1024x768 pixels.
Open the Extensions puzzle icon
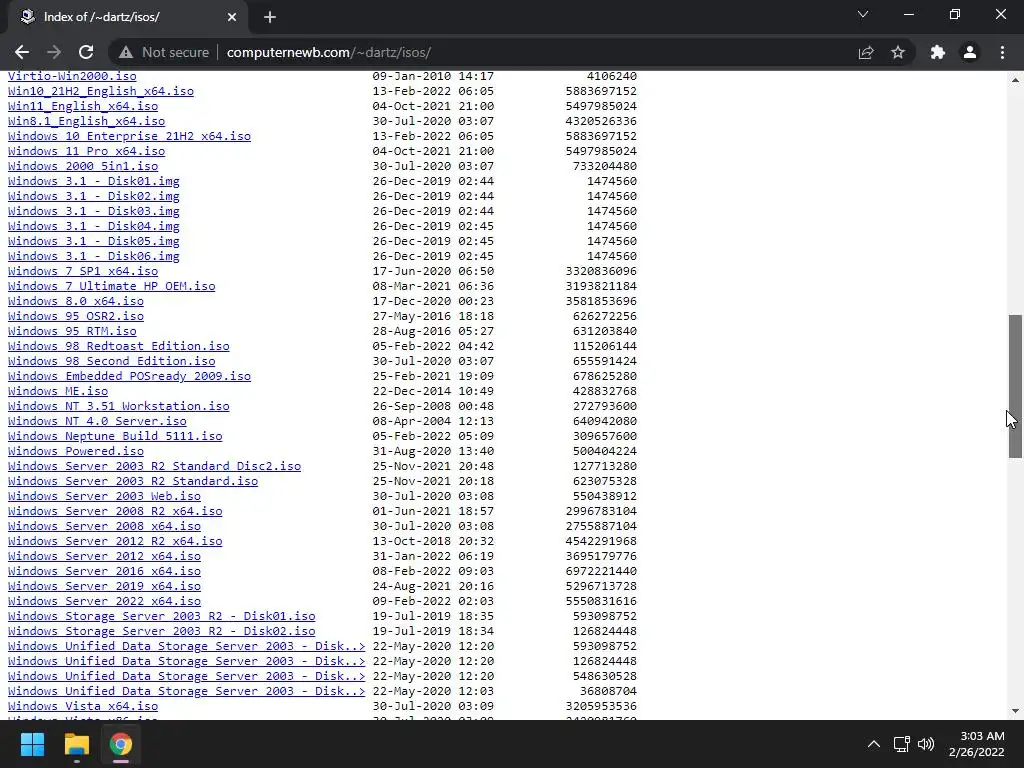pyautogui.click(x=938, y=52)
